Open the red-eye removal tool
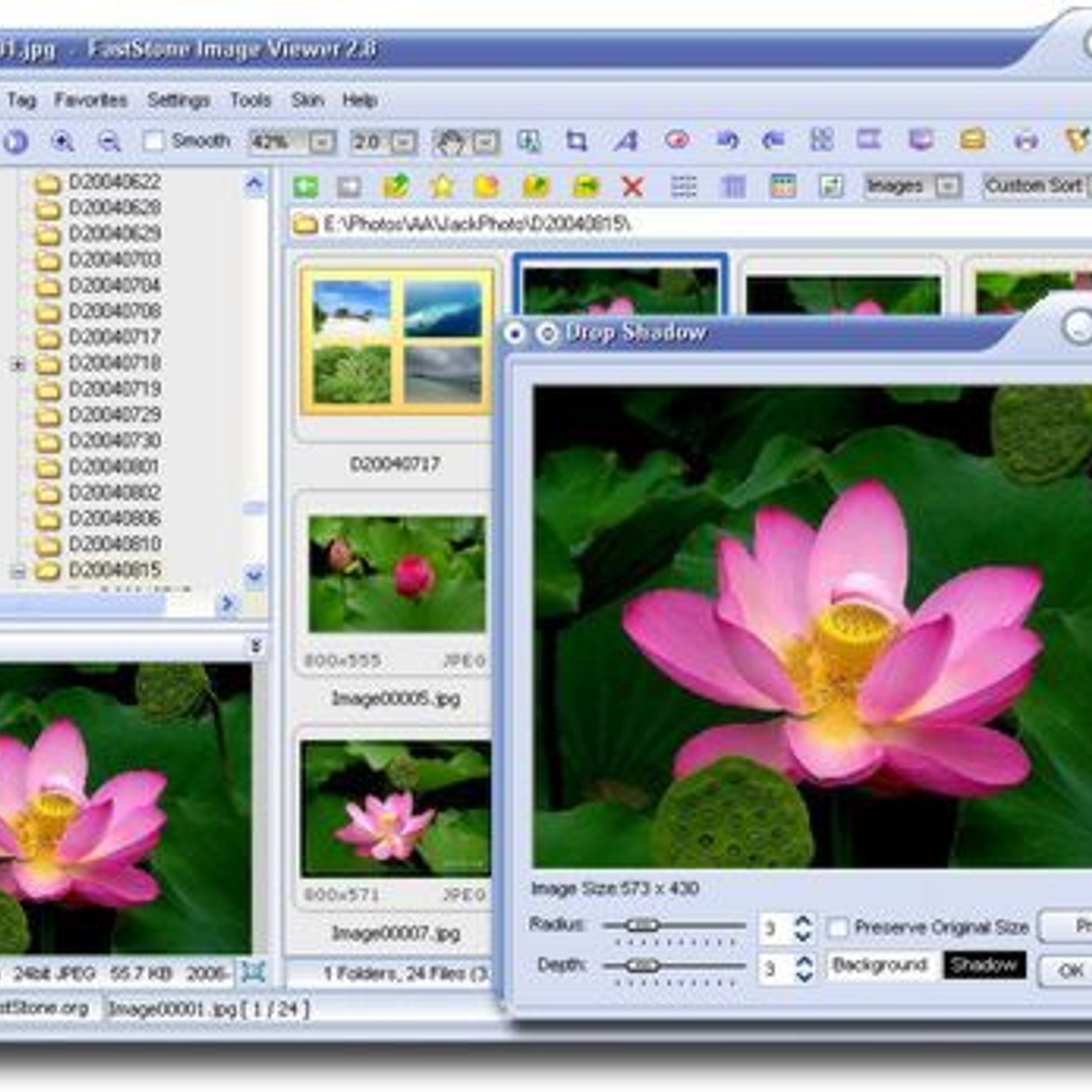This screenshot has width=1092, height=1092. [676, 140]
